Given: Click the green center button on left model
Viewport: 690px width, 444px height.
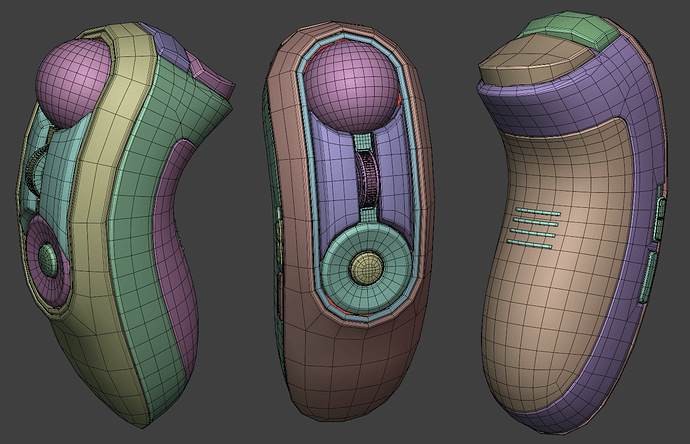Looking at the screenshot, I should (x=48, y=260).
